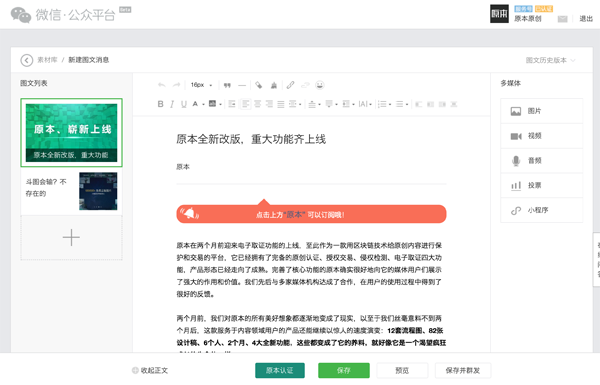Image resolution: width=600 pixels, height=385 pixels.
Task: Insert an image via 图片
Action: click(542, 111)
